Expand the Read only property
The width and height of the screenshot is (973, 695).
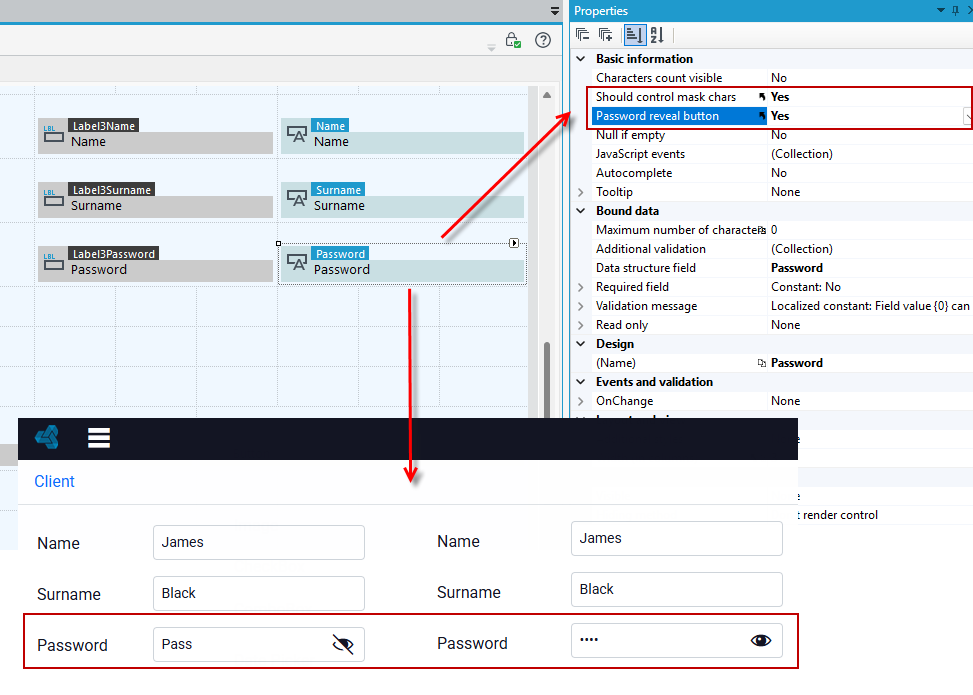click(581, 325)
